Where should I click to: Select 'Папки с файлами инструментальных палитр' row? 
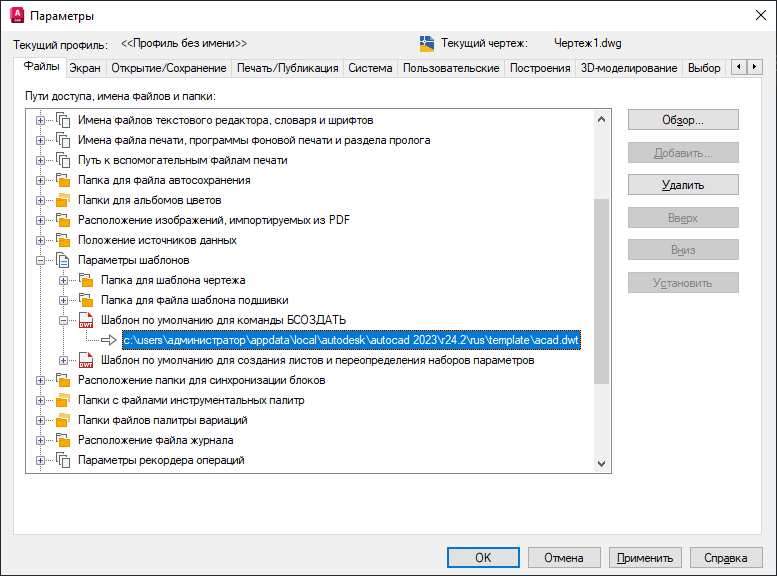pyautogui.click(x=191, y=400)
